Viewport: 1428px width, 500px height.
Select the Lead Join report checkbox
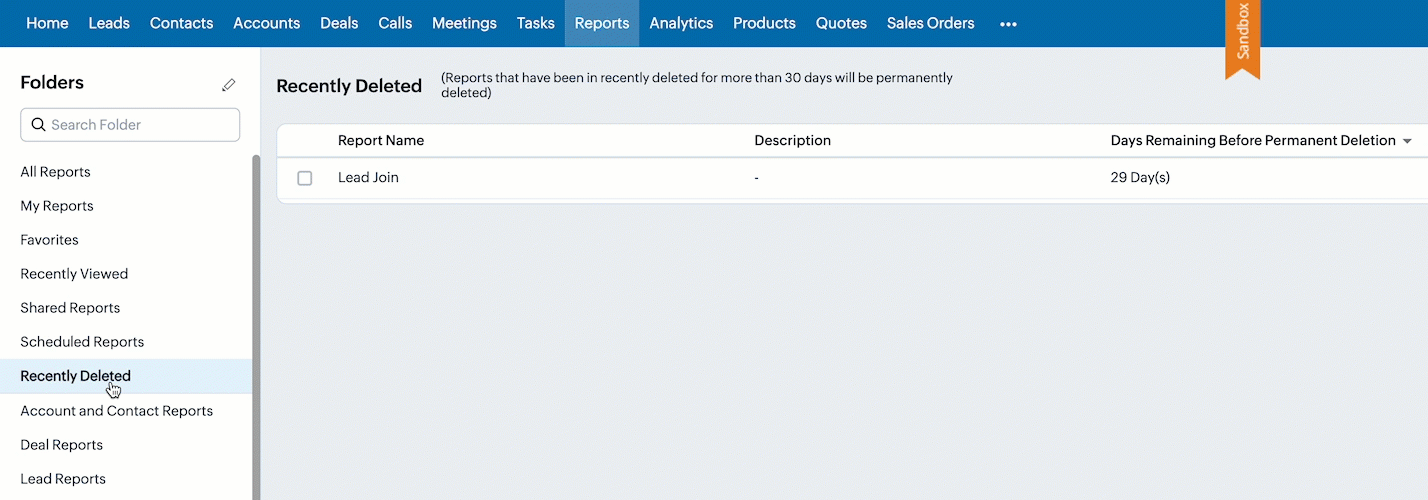pos(305,178)
